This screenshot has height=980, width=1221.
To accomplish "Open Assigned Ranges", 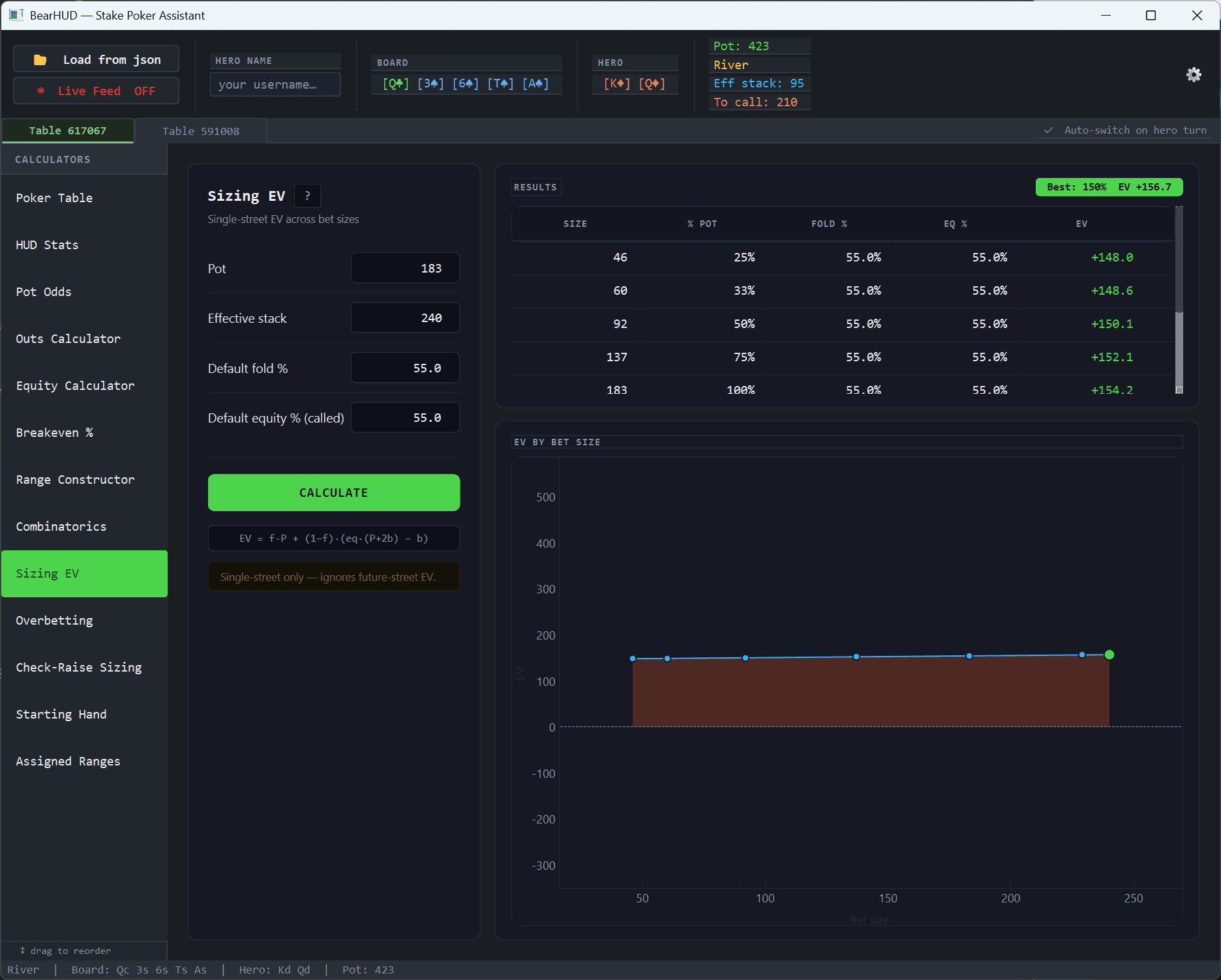I will (84, 762).
